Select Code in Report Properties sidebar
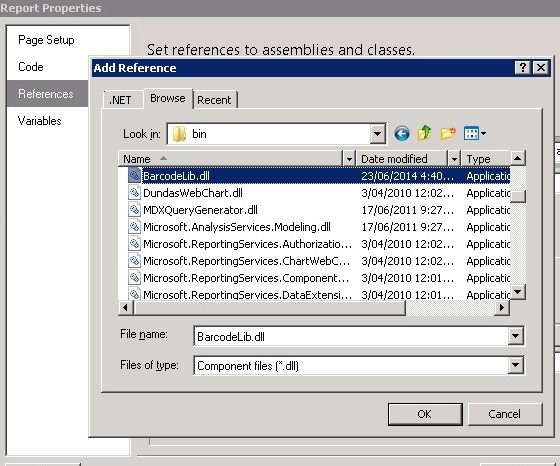The image size is (560, 466). (31, 67)
